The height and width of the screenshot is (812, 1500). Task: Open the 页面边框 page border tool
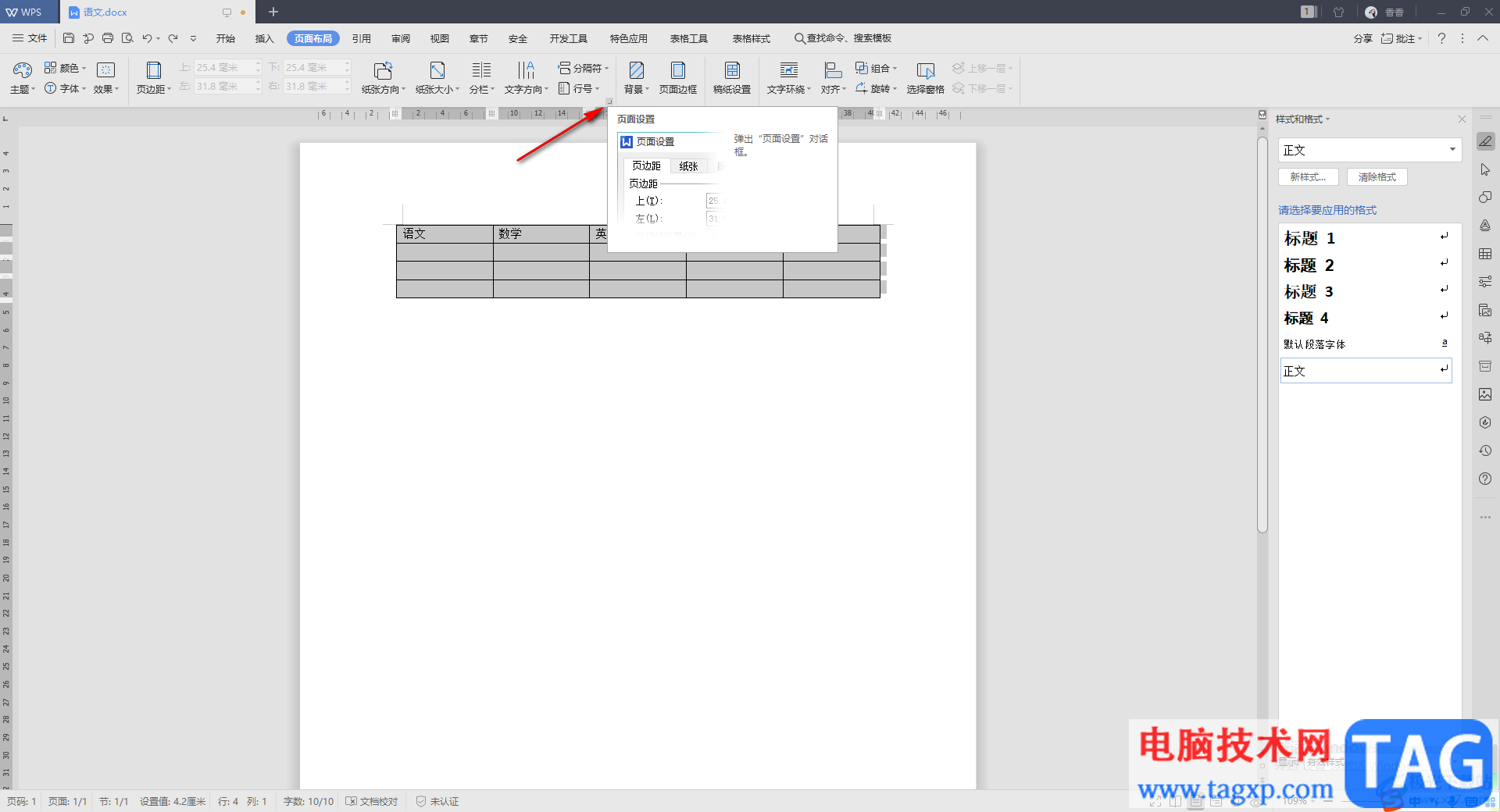click(677, 77)
